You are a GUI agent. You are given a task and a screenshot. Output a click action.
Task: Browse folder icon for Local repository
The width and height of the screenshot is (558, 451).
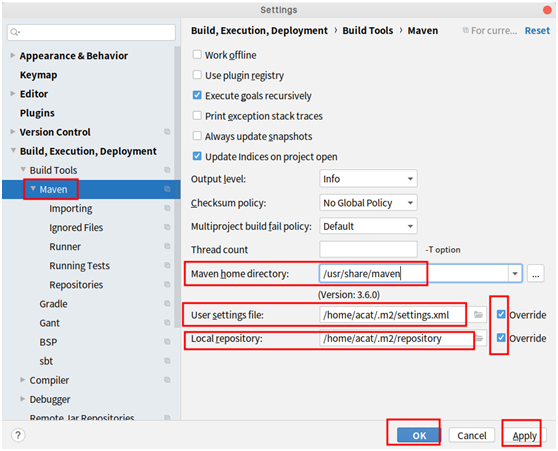click(x=479, y=338)
